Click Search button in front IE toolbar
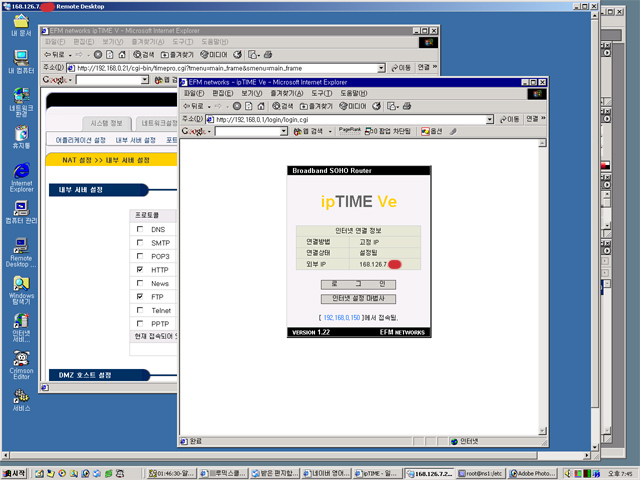 click(x=282, y=106)
